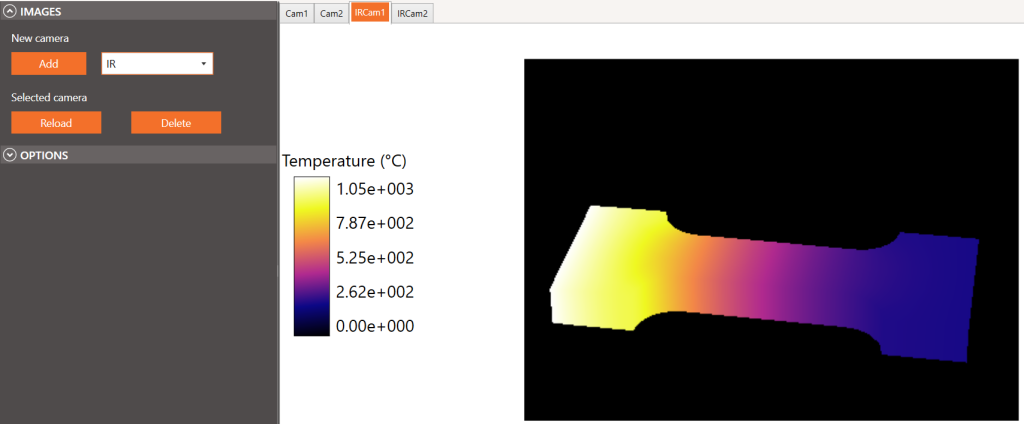1024x424 pixels.
Task: Open the IRCam2 tab
Action: pos(413,13)
